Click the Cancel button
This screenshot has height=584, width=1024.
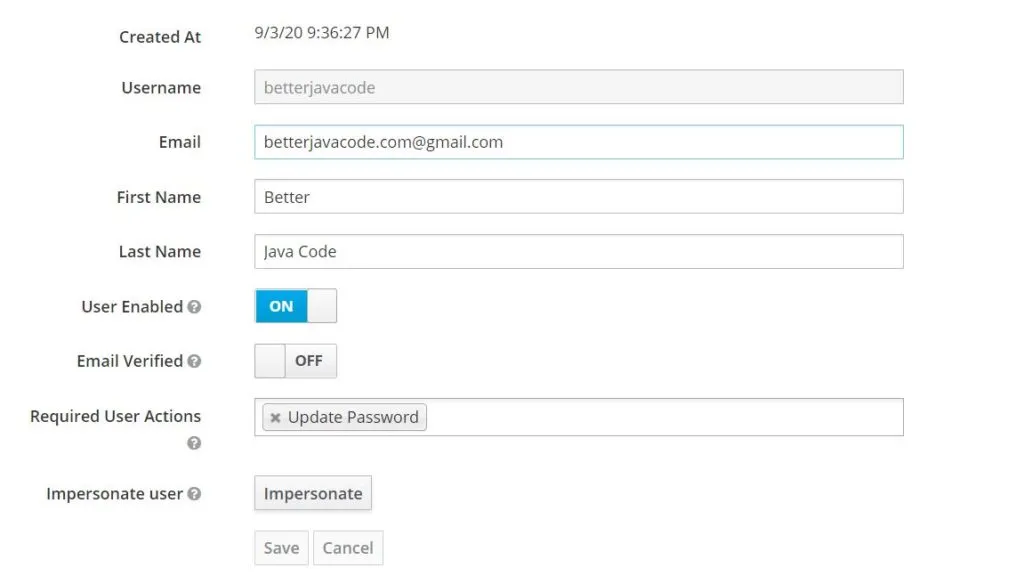pos(348,548)
